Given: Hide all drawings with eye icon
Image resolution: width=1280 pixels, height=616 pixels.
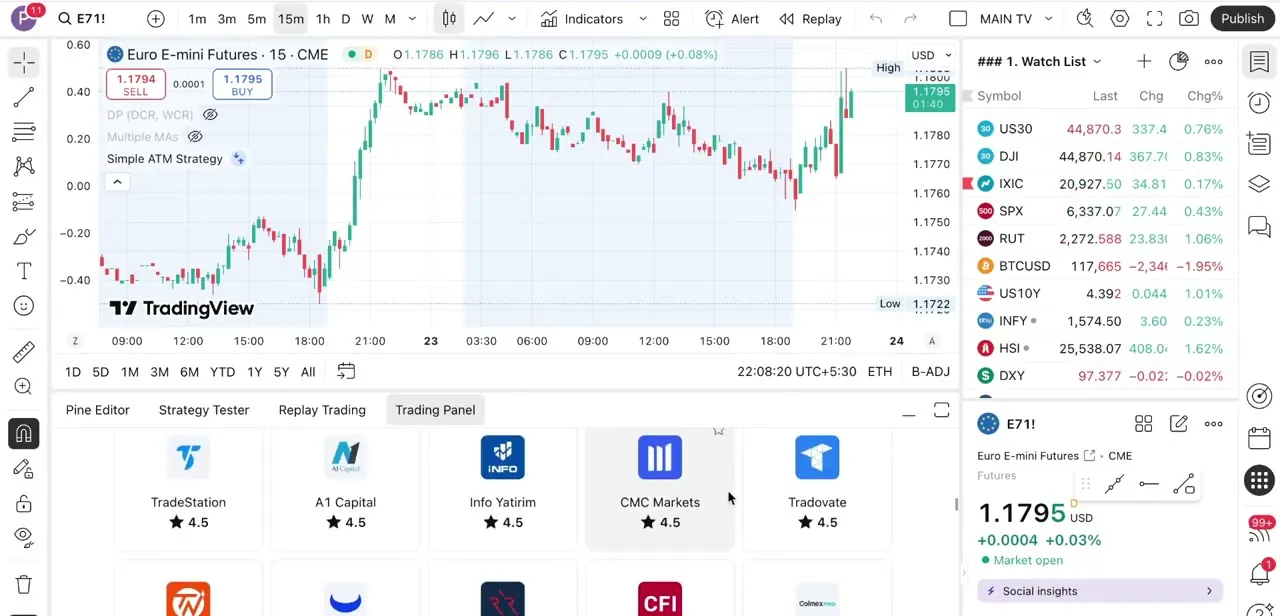Looking at the screenshot, I should coord(24,537).
